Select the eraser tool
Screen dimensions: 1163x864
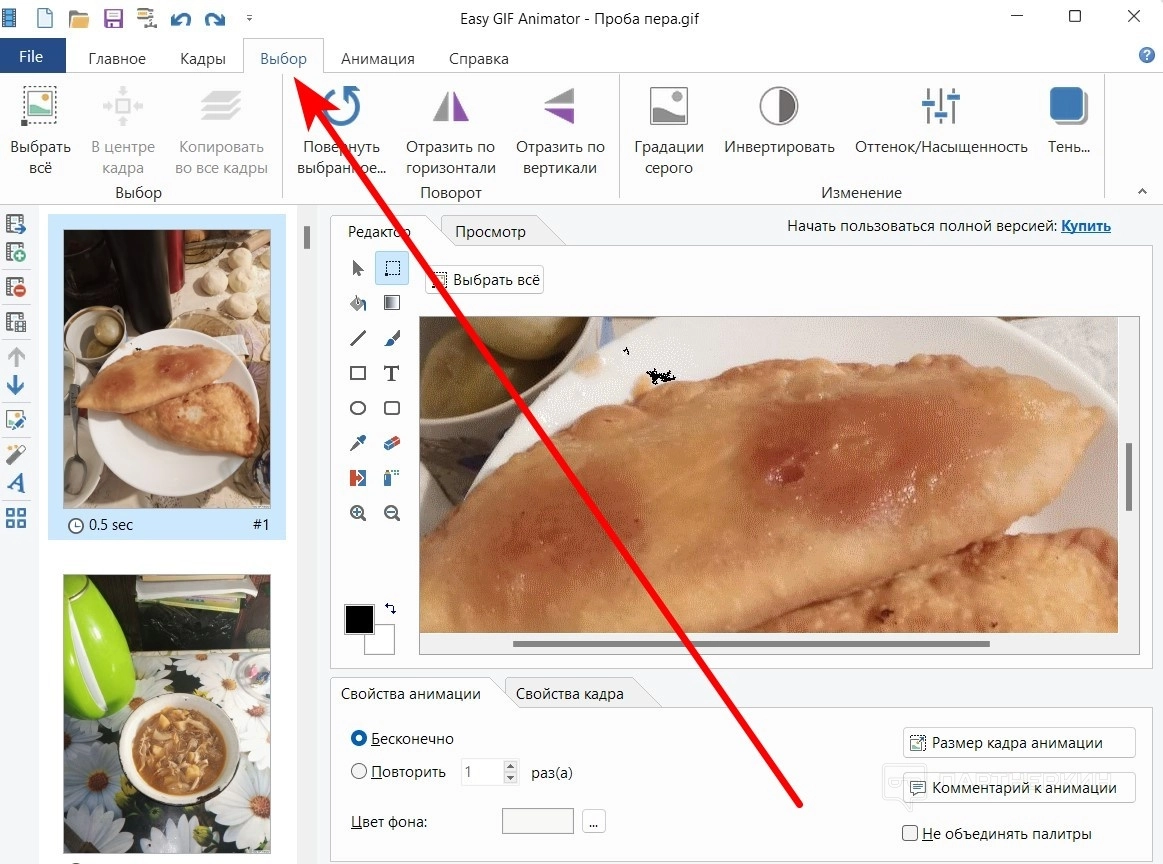[392, 443]
